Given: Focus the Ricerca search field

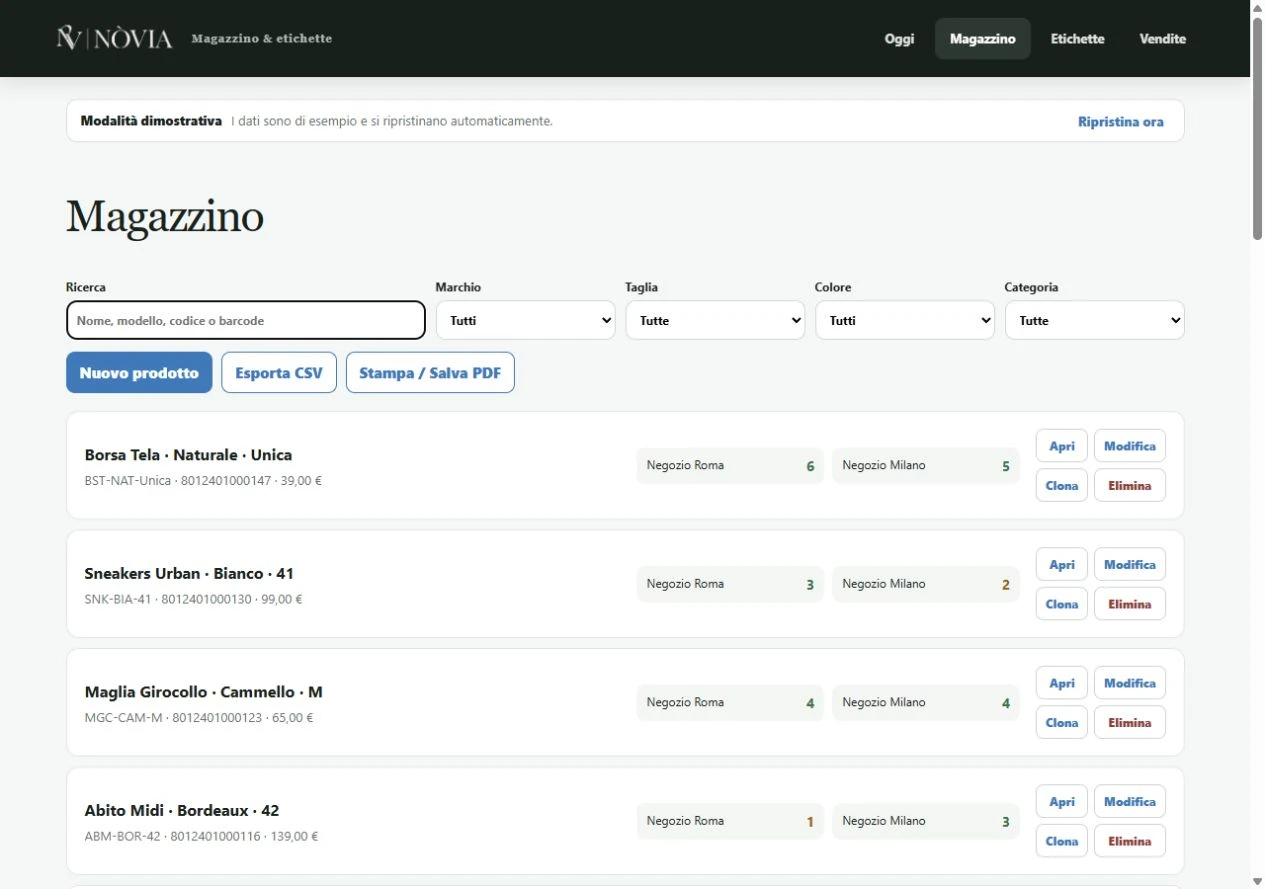Looking at the screenshot, I should click(246, 321).
